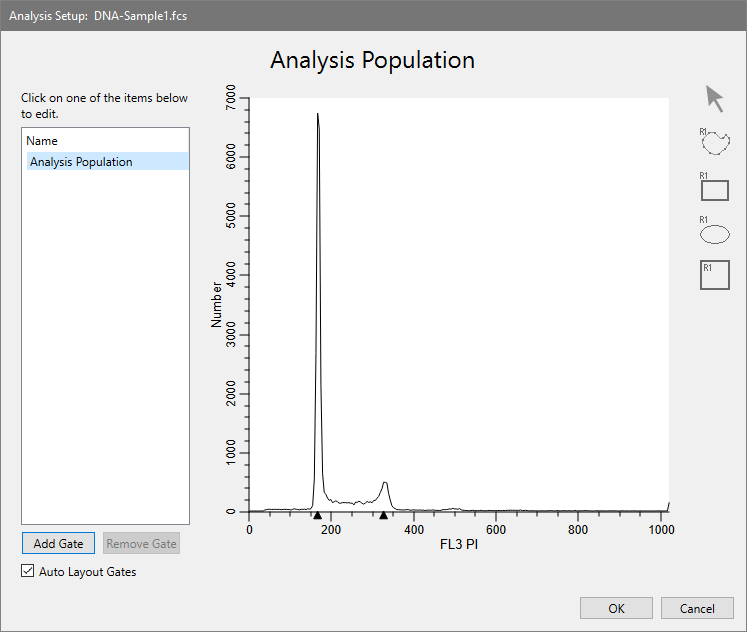Cancel the Analysis Setup dialog
Image resolution: width=747 pixels, height=632 pixels.
[697, 608]
